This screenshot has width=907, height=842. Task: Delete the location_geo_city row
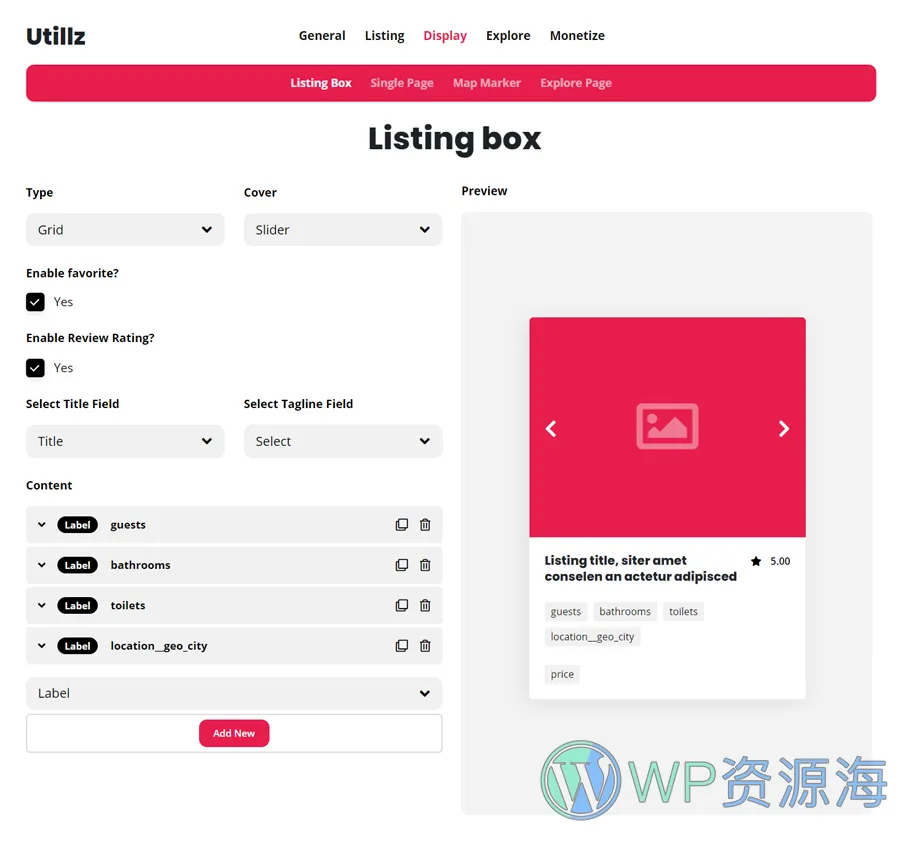(425, 646)
